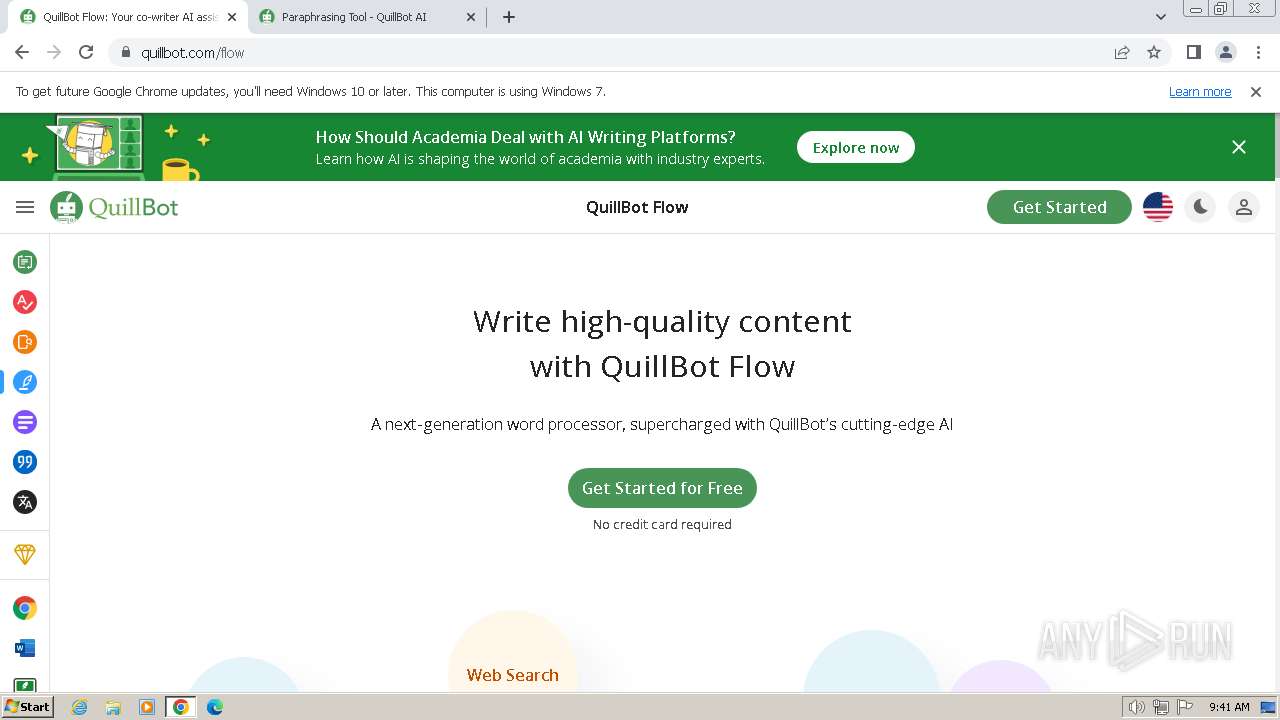1280x720 pixels.
Task: Click the QuillBot logo
Action: tap(114, 207)
